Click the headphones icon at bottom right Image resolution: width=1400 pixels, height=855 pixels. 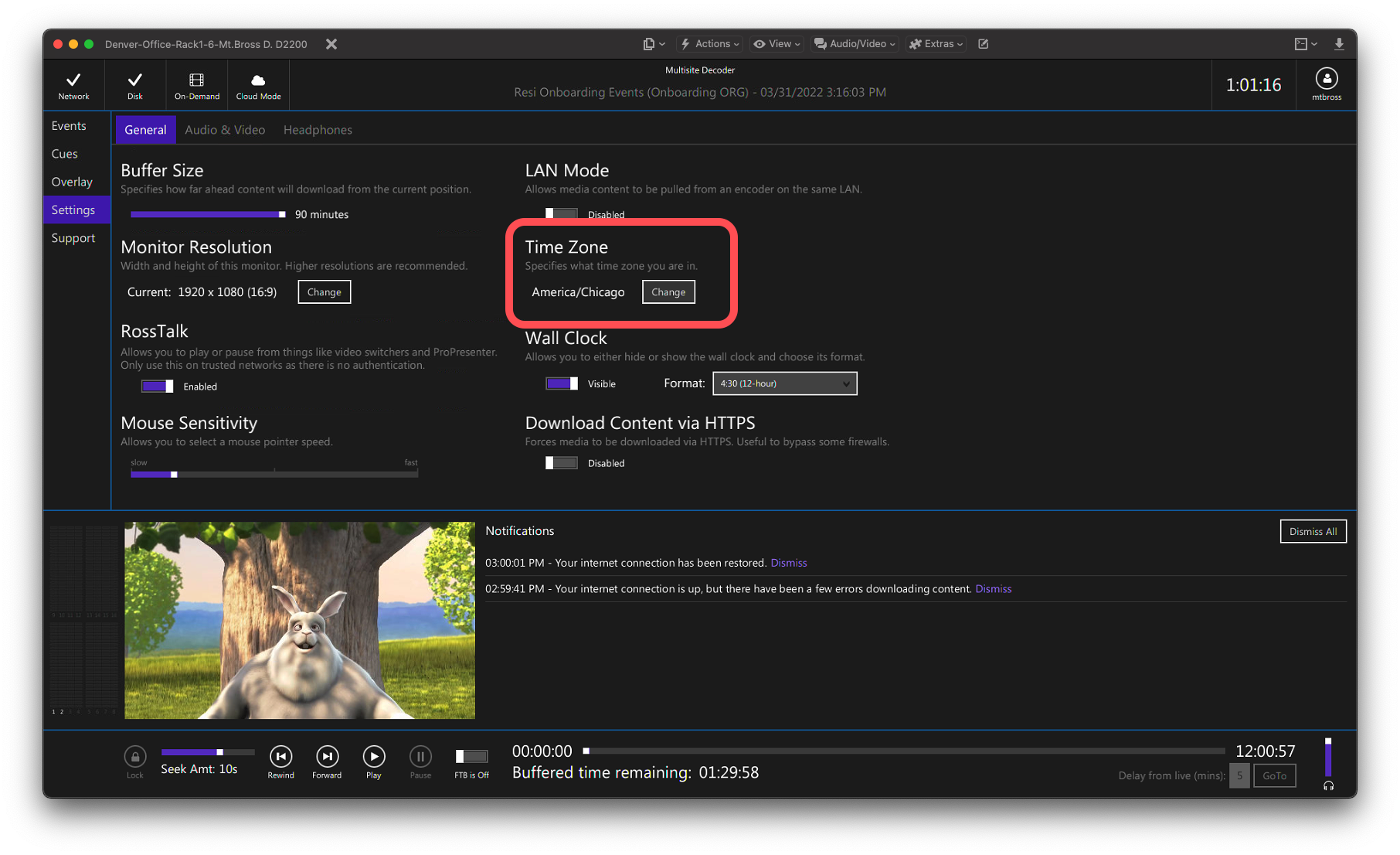point(1328,785)
